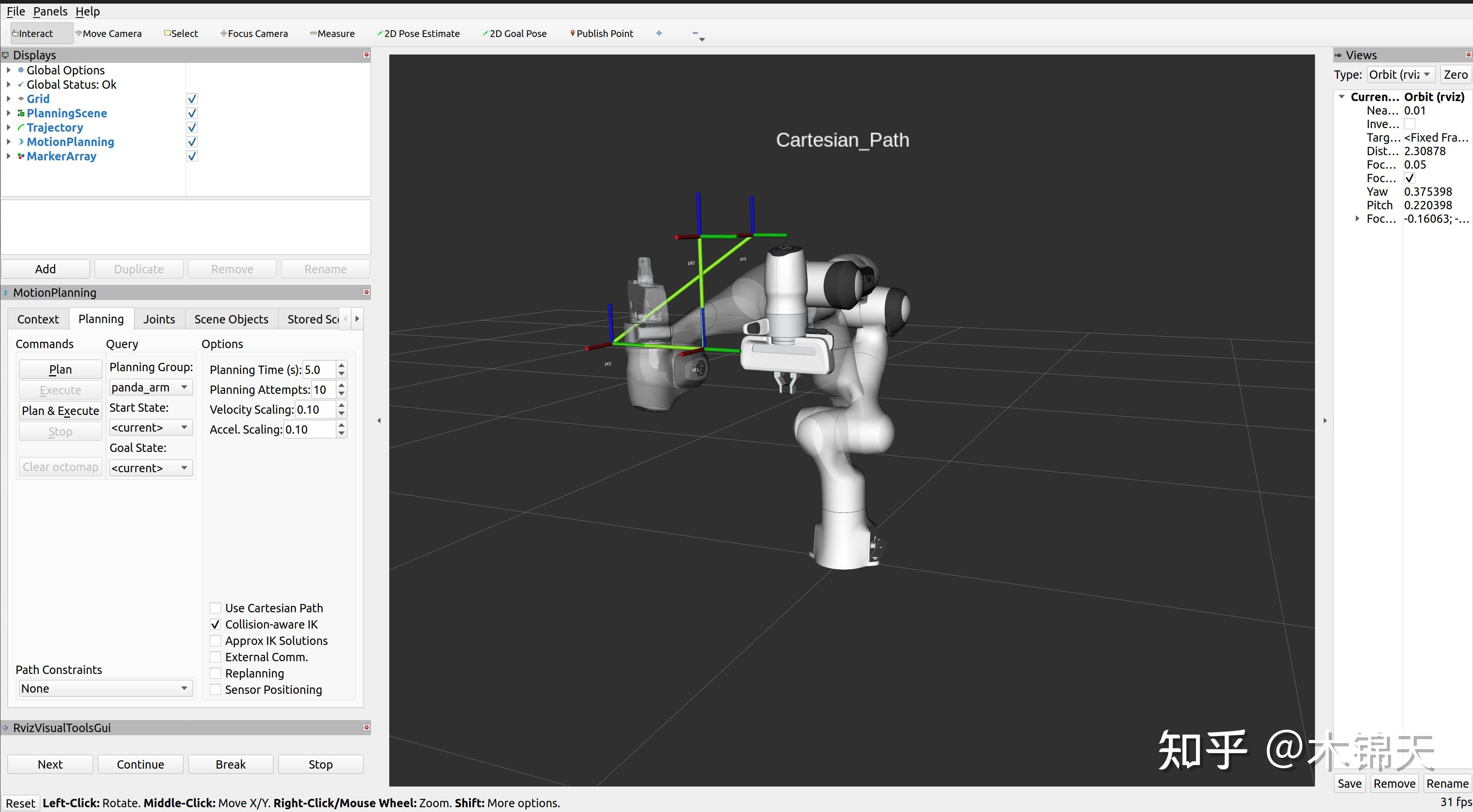
Task: Toggle the PlanningScene display checkbox
Action: click(x=192, y=113)
